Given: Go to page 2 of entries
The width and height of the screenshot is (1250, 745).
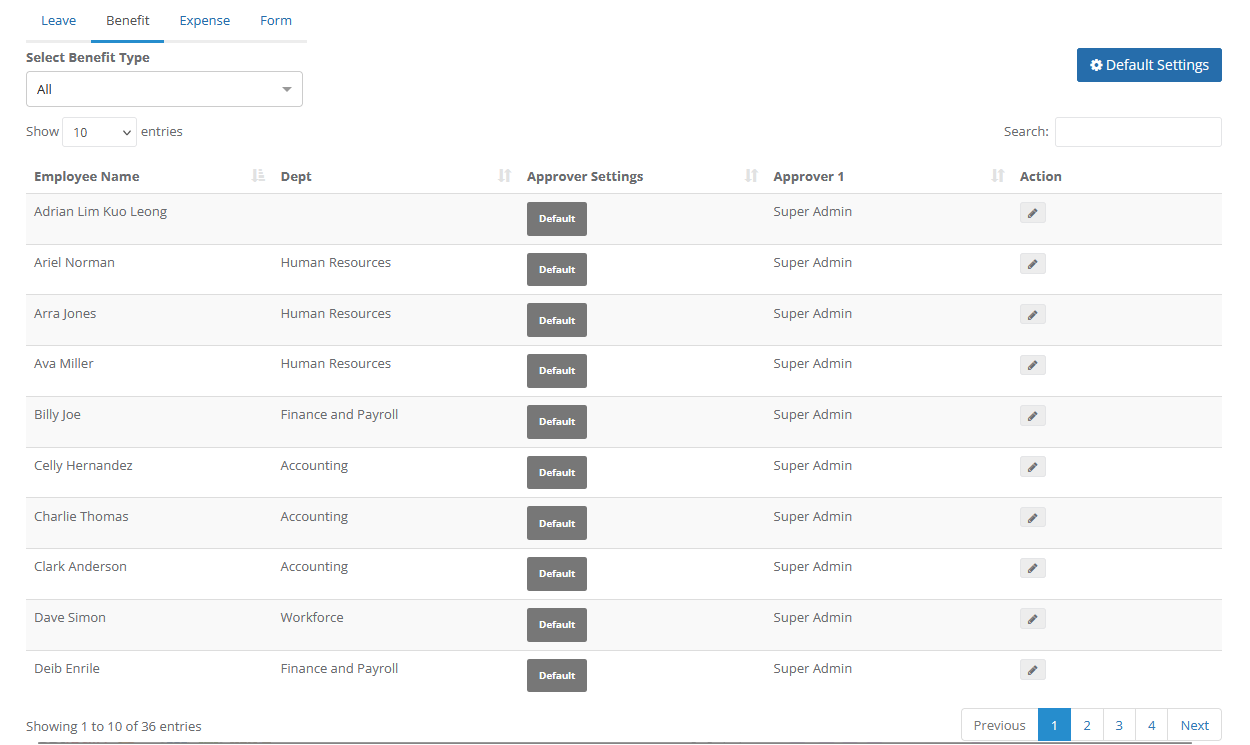Looking at the screenshot, I should 1087,725.
